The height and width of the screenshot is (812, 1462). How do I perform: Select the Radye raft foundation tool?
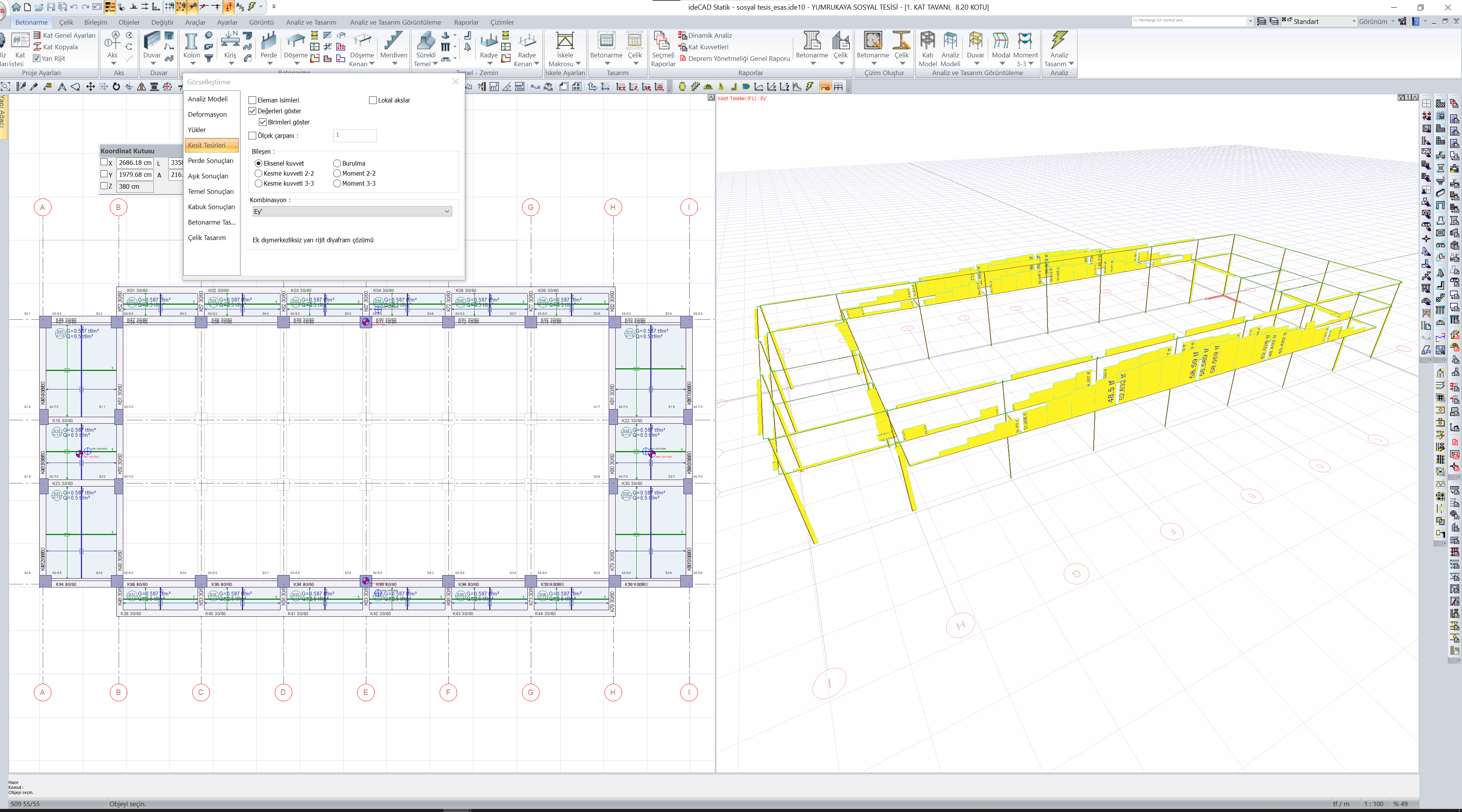click(488, 45)
